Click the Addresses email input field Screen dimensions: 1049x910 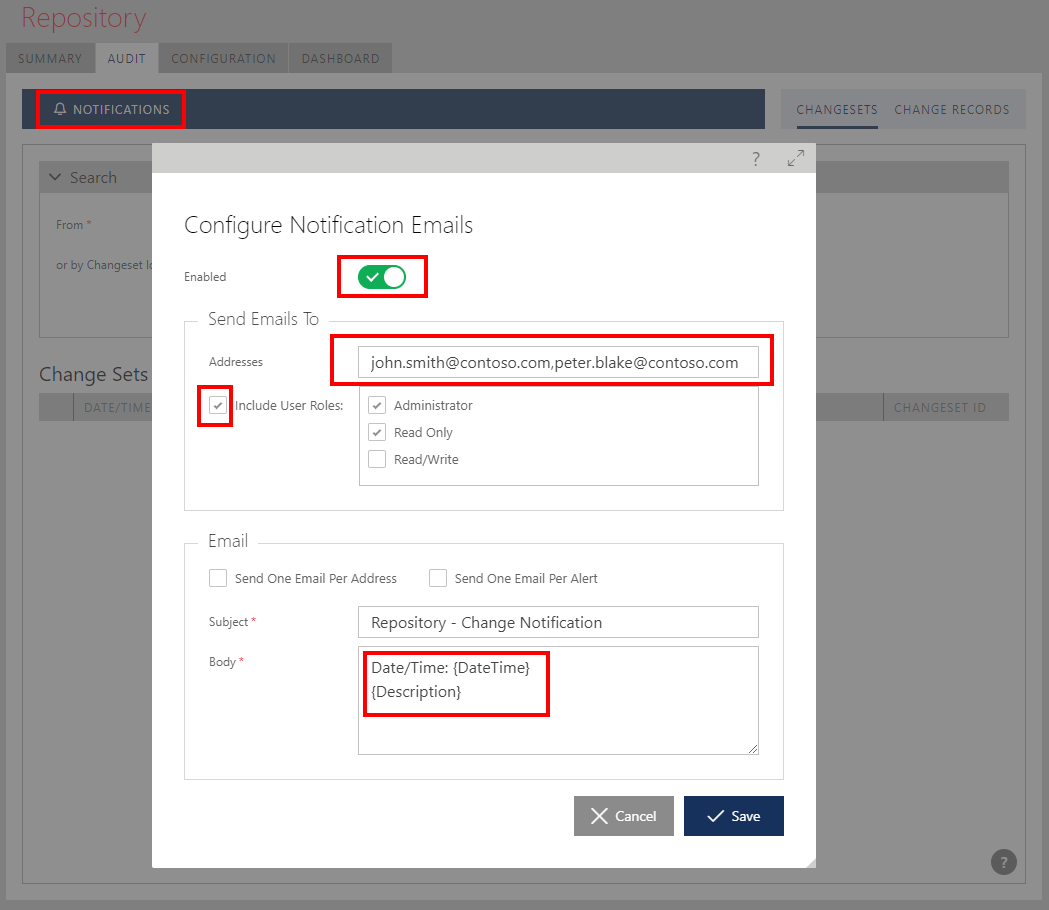pyautogui.click(x=558, y=361)
